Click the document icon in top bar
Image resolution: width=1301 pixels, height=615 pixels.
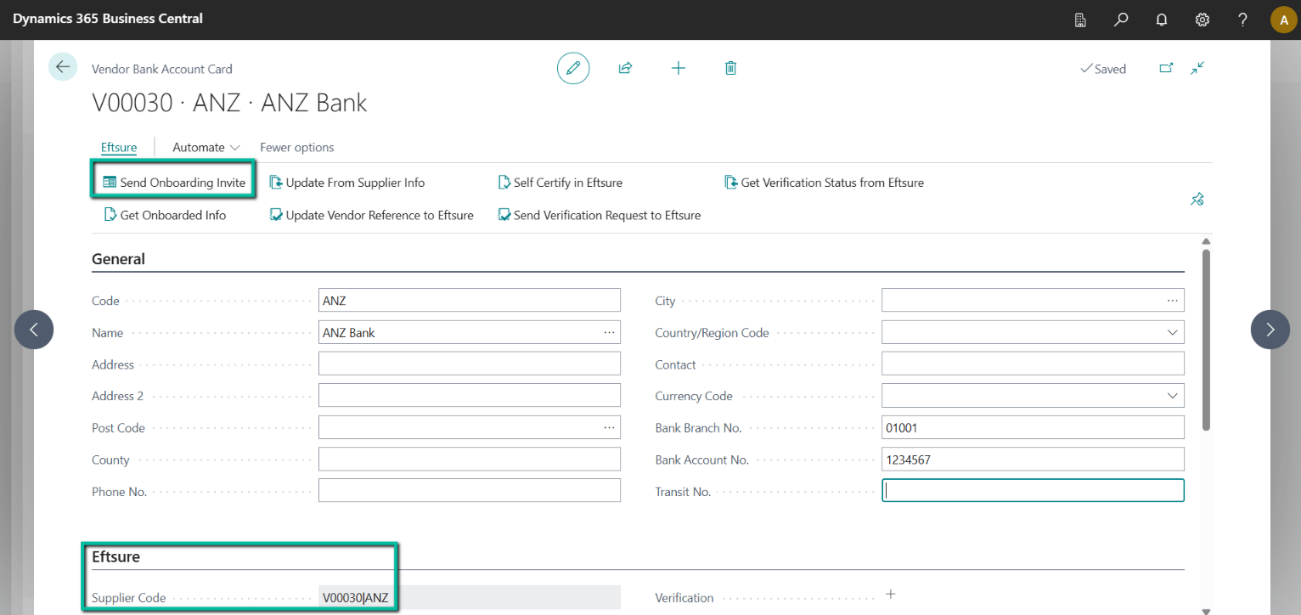[x=1080, y=19]
